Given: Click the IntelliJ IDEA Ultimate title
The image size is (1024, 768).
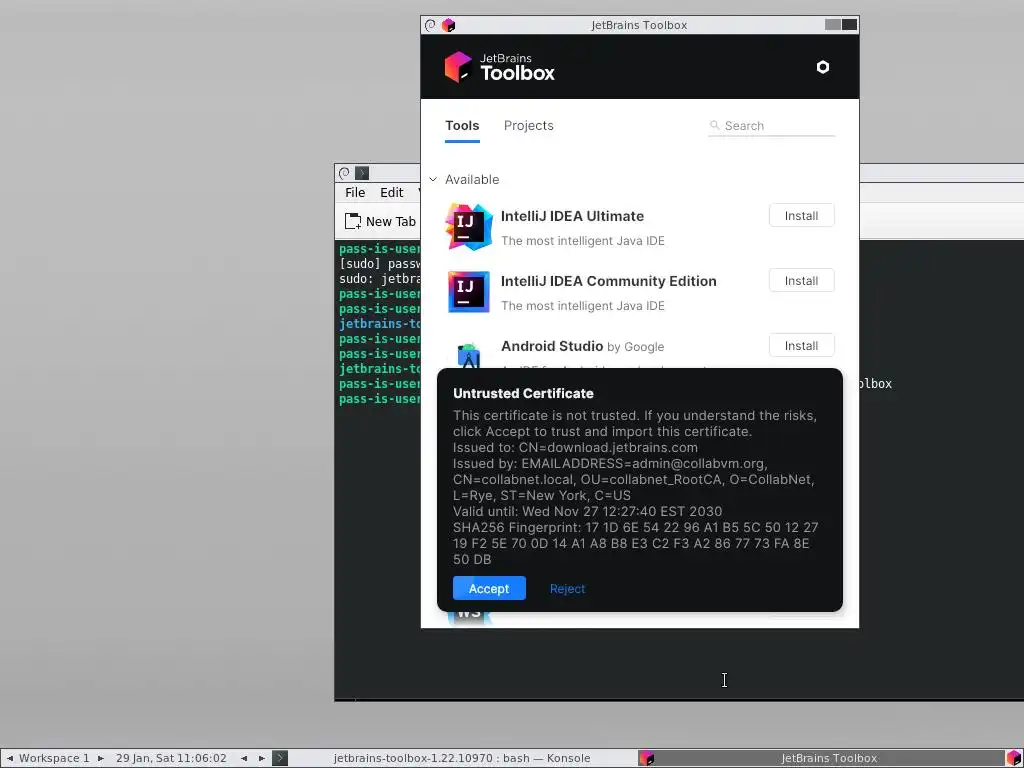Looking at the screenshot, I should [x=572, y=216].
